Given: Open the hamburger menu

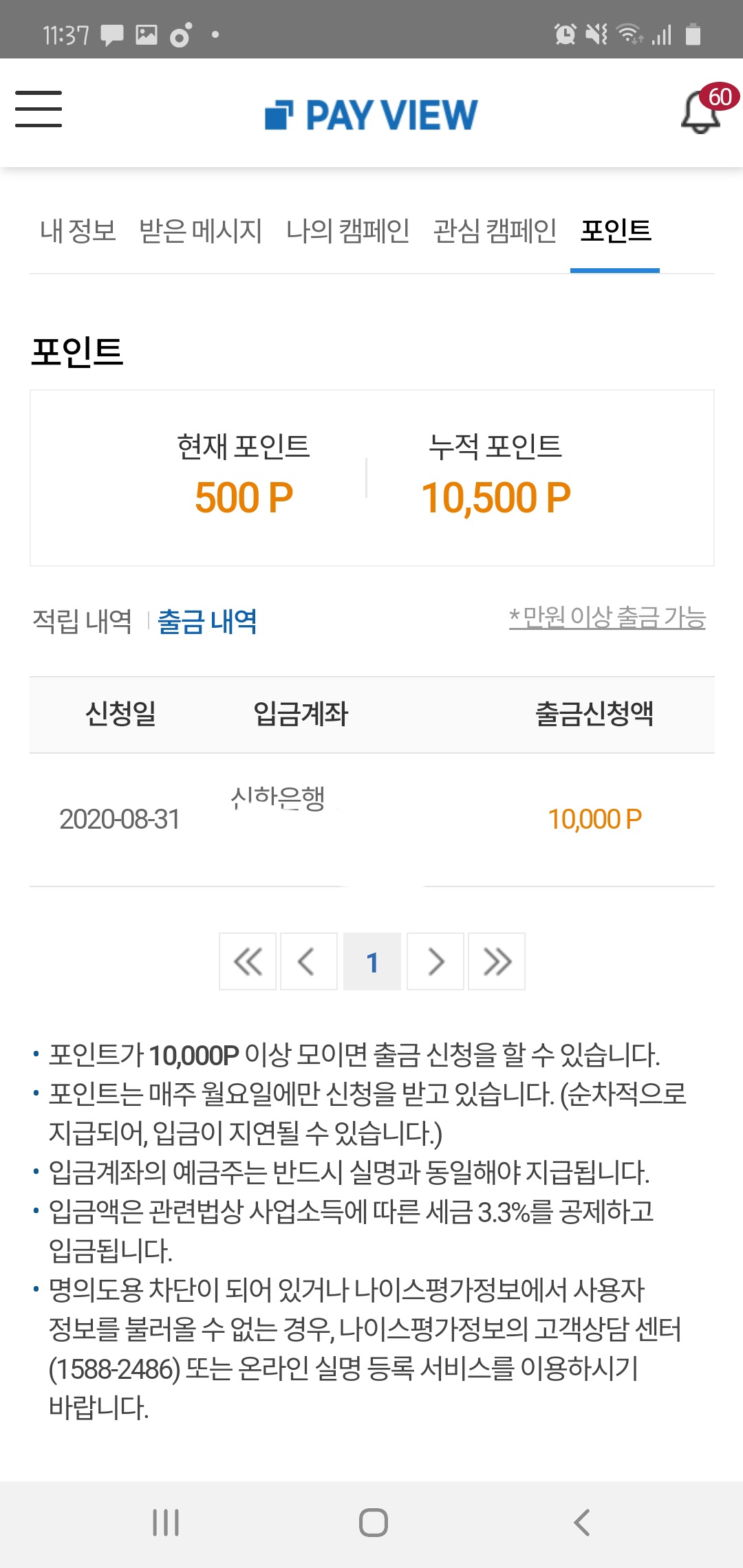Looking at the screenshot, I should coord(39,109).
